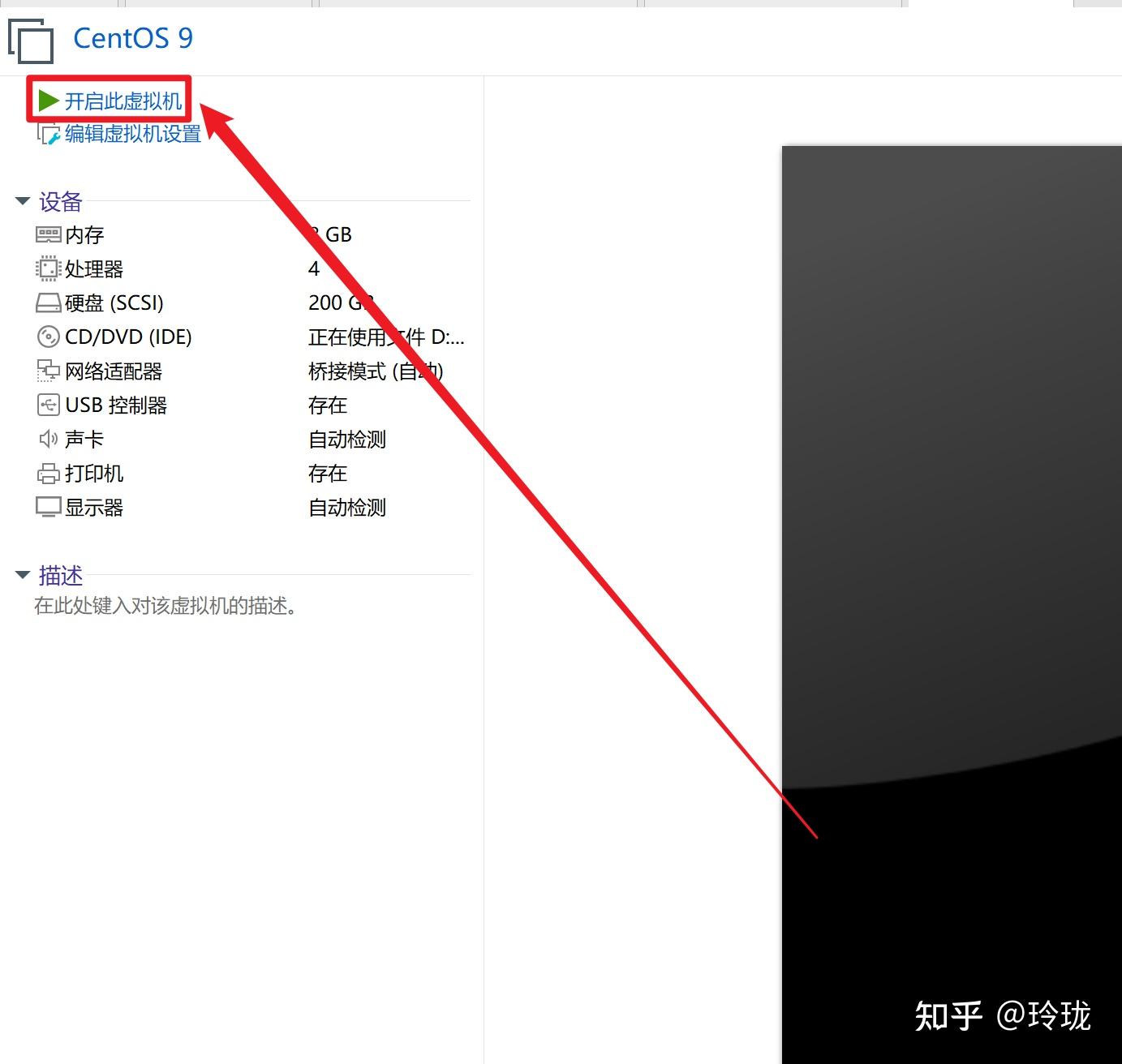Click the virtual machine description input area
Image resolution: width=1122 pixels, height=1064 pixels.
[166, 606]
